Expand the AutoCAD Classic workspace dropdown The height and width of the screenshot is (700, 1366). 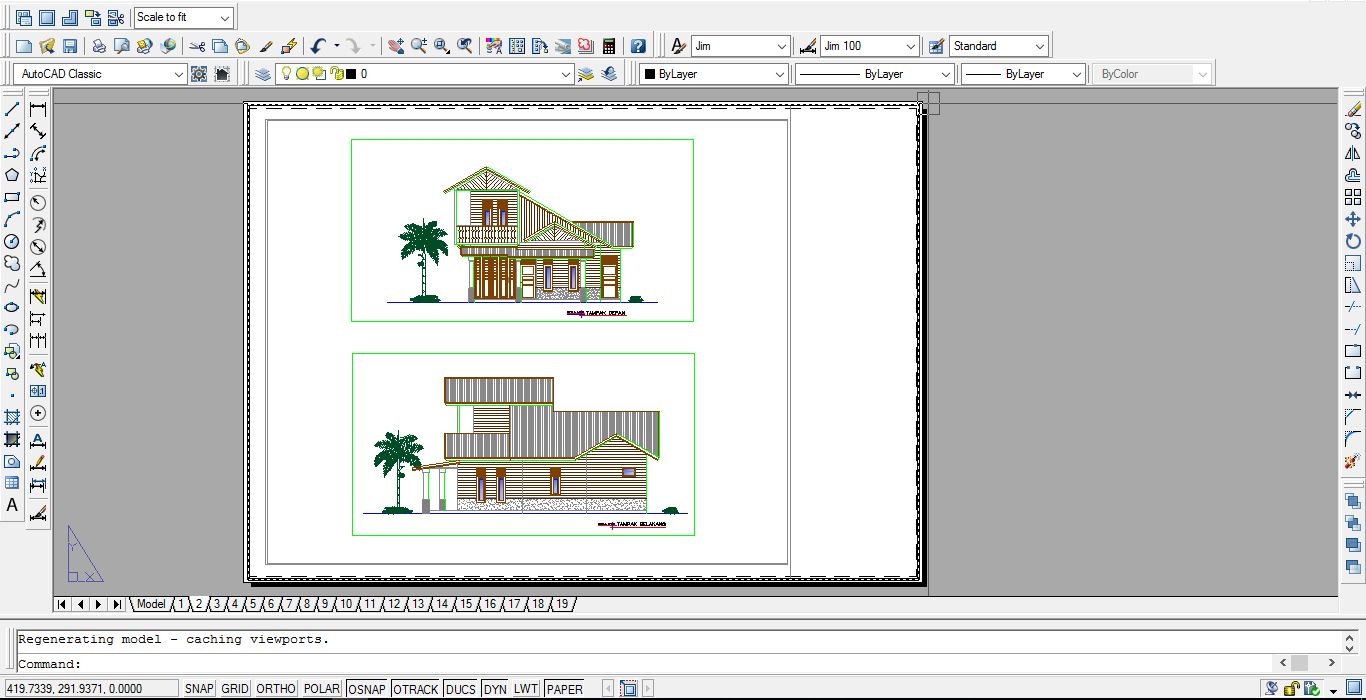tap(179, 74)
